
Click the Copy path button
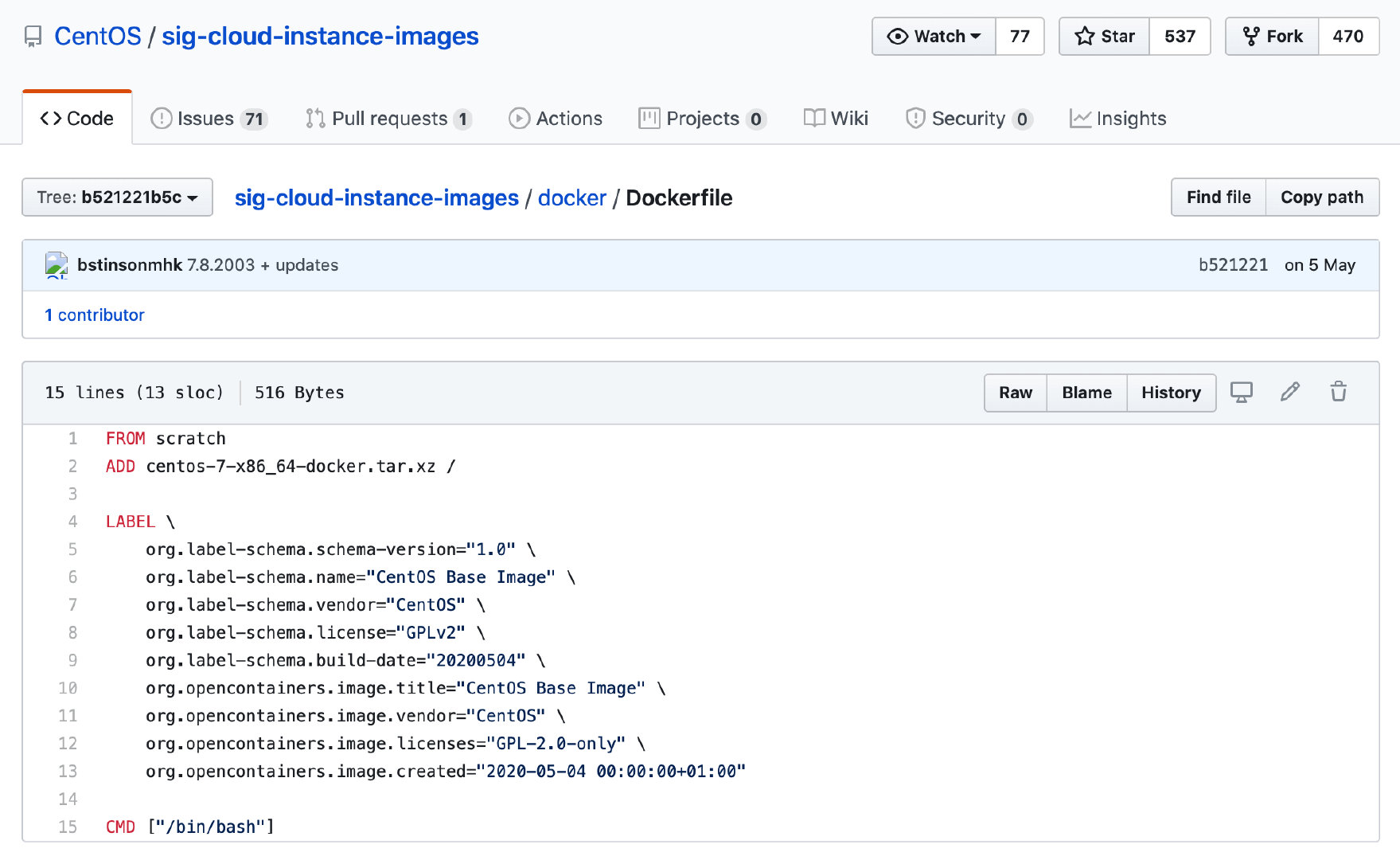pos(1322,197)
